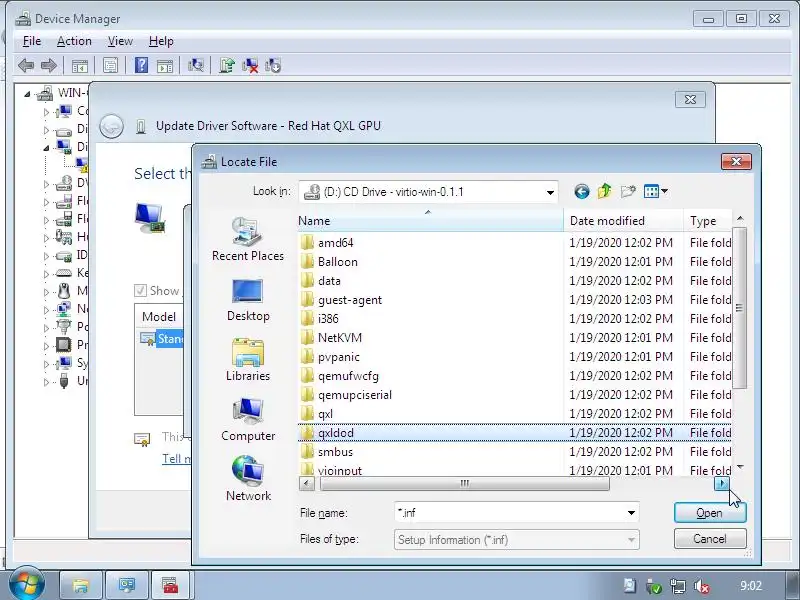
Task: Click the Create New Folder icon in Locate File
Action: (x=628, y=191)
